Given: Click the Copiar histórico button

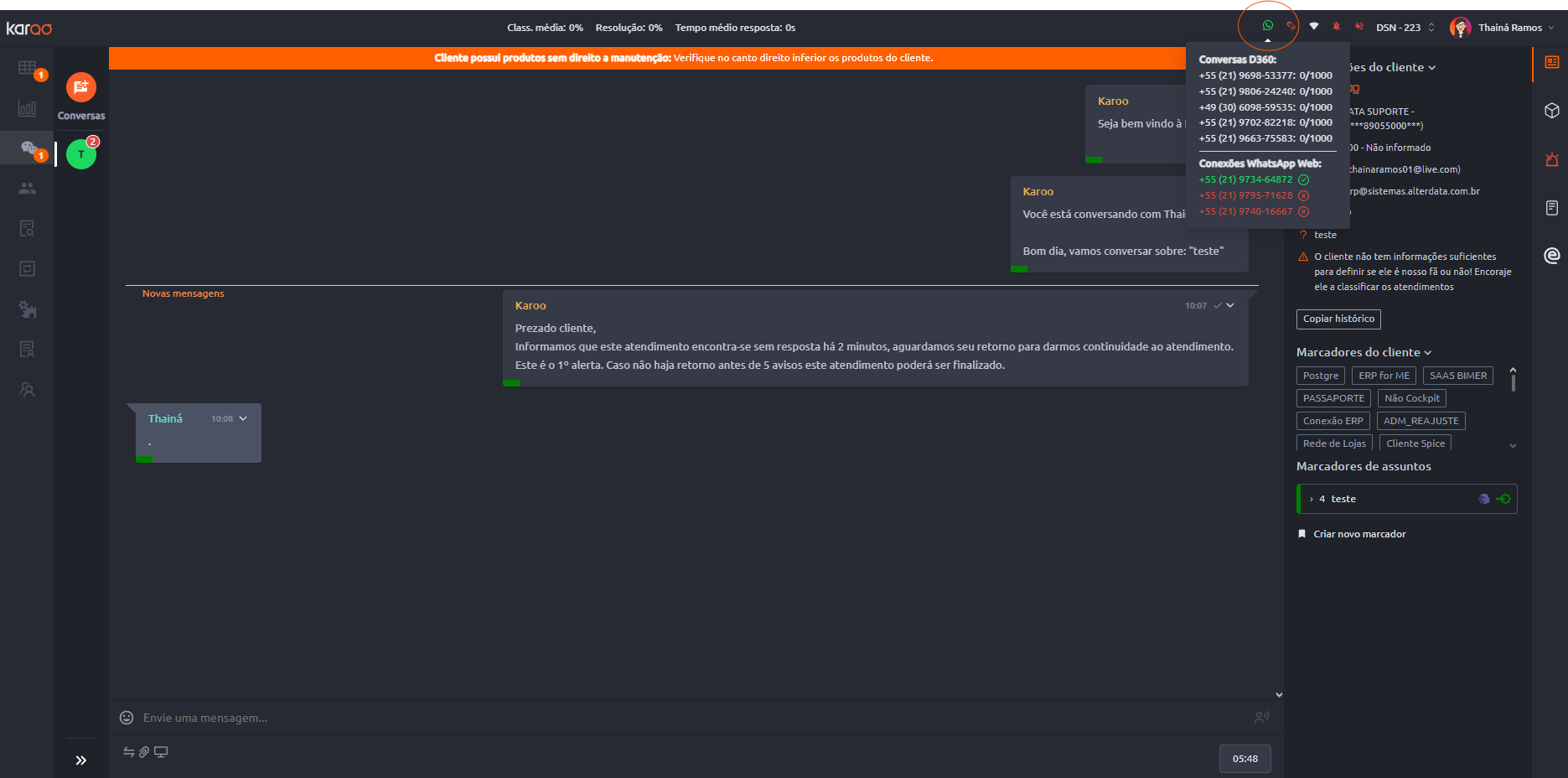Looking at the screenshot, I should (x=1338, y=319).
